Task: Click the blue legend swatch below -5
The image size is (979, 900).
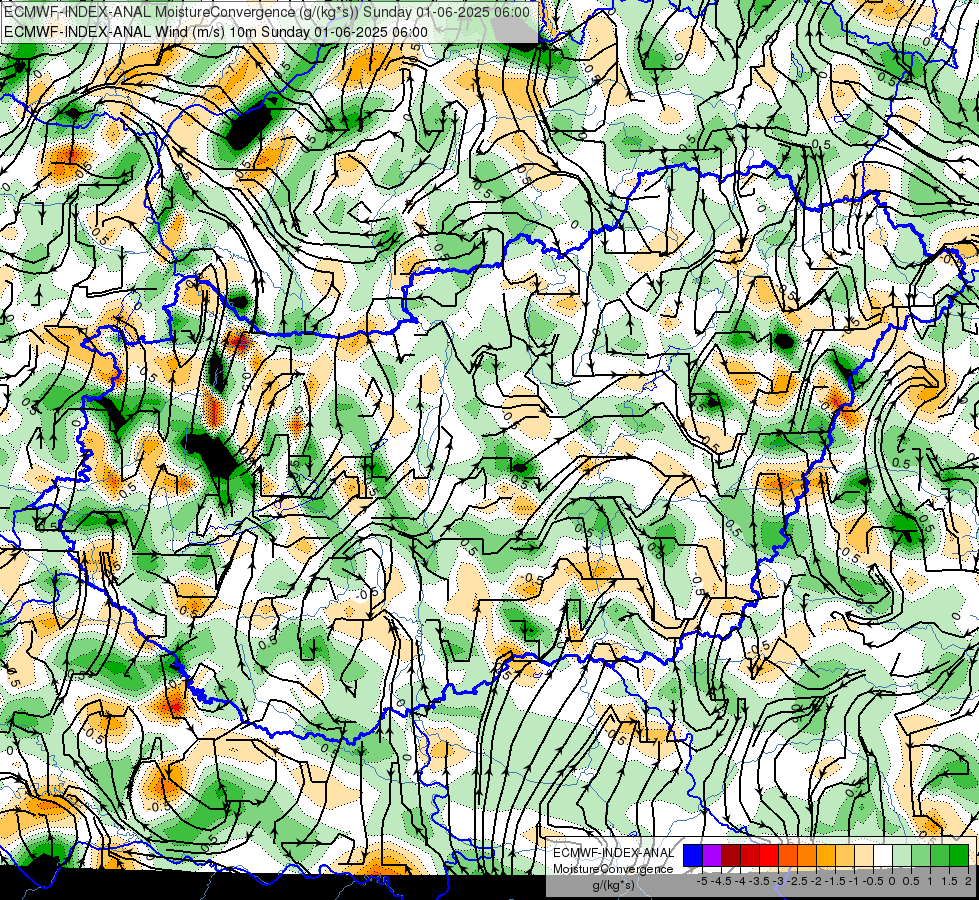Action: tap(693, 856)
